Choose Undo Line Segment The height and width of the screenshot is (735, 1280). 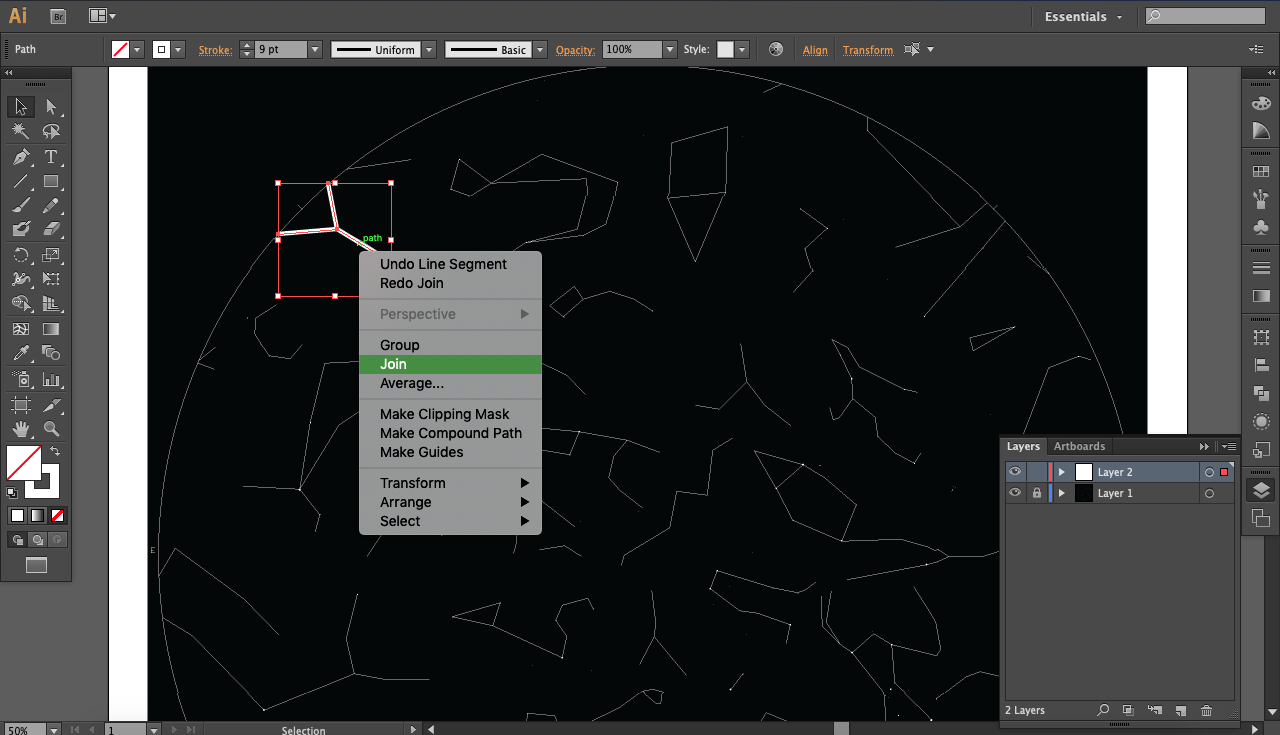pos(450,264)
